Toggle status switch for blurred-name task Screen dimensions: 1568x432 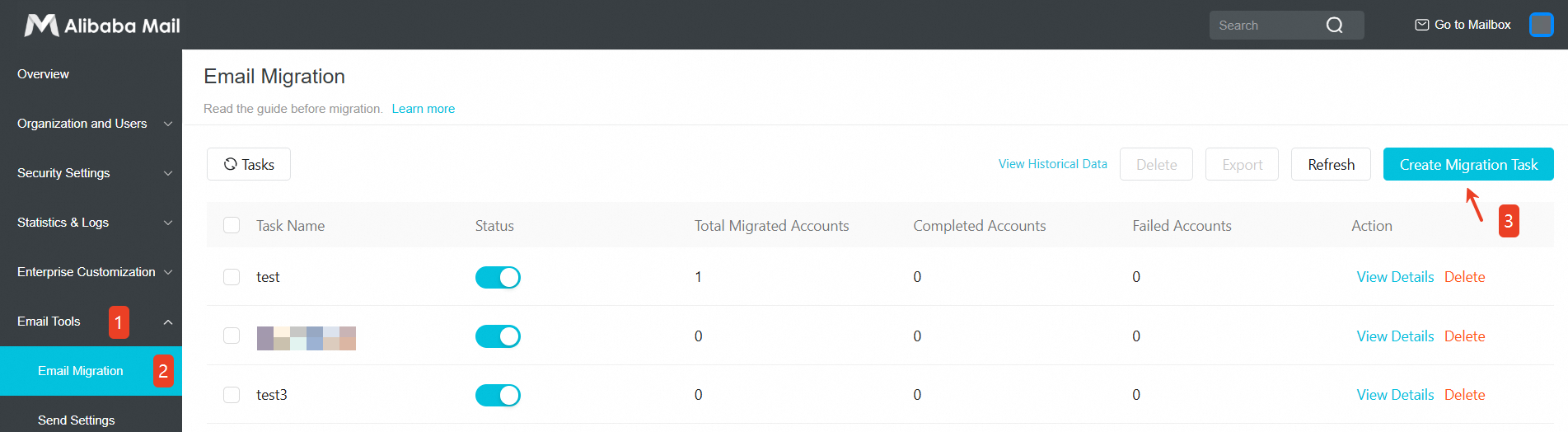[x=498, y=336]
